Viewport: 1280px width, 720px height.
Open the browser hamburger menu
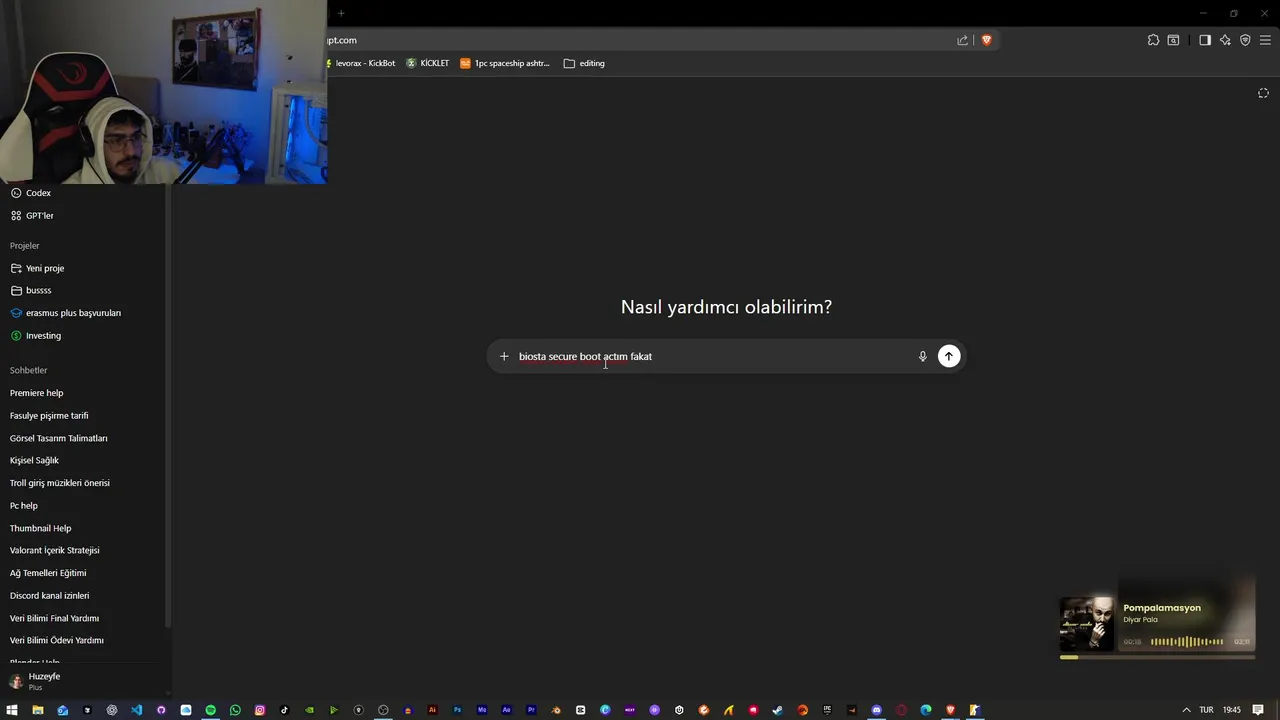tap(1265, 40)
